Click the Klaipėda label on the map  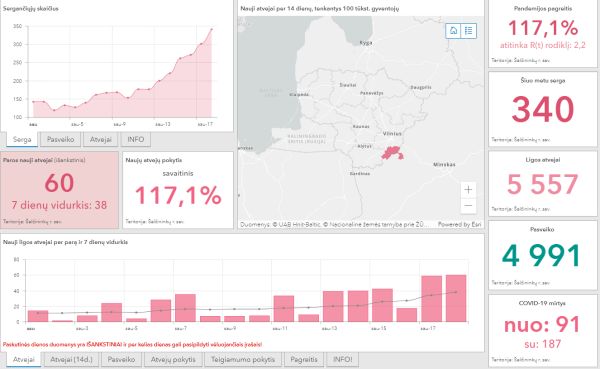pos(299,95)
